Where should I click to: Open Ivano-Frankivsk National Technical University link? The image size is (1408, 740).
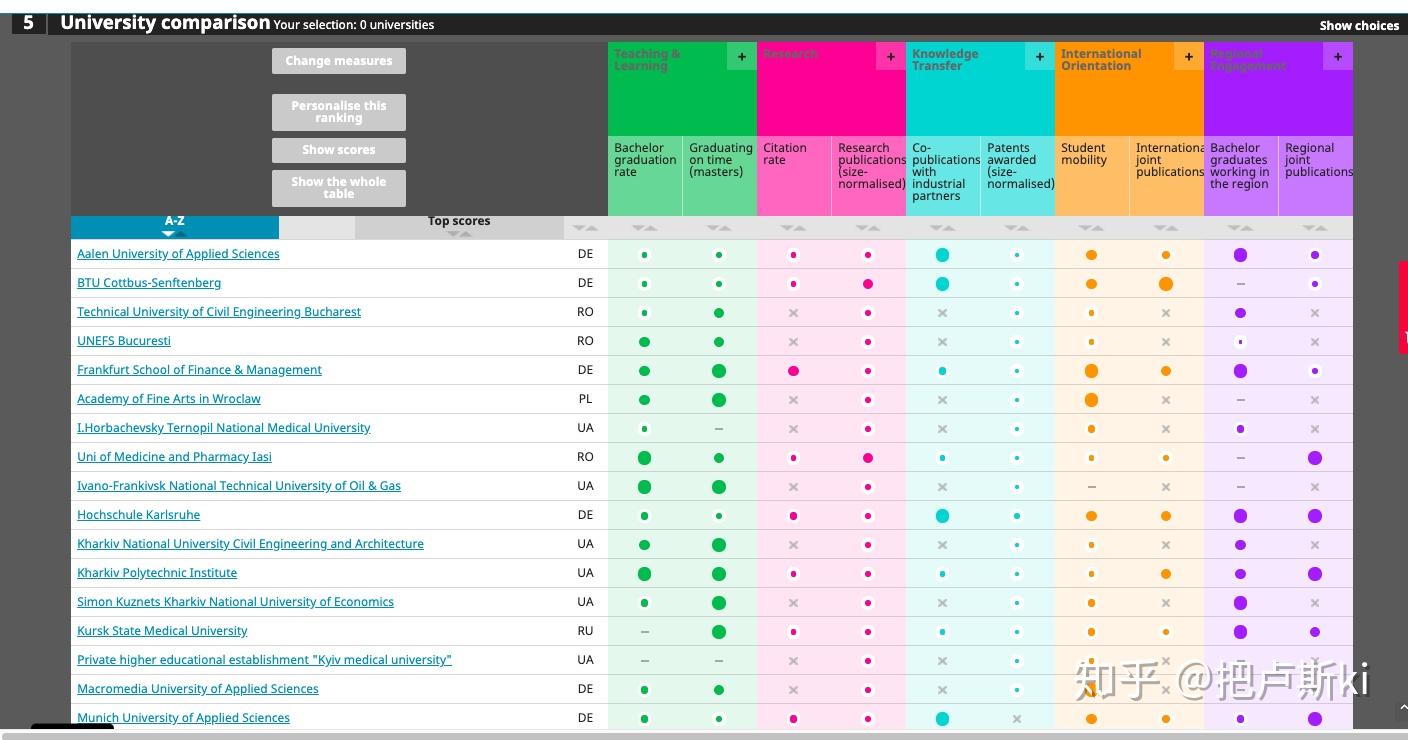(239, 486)
